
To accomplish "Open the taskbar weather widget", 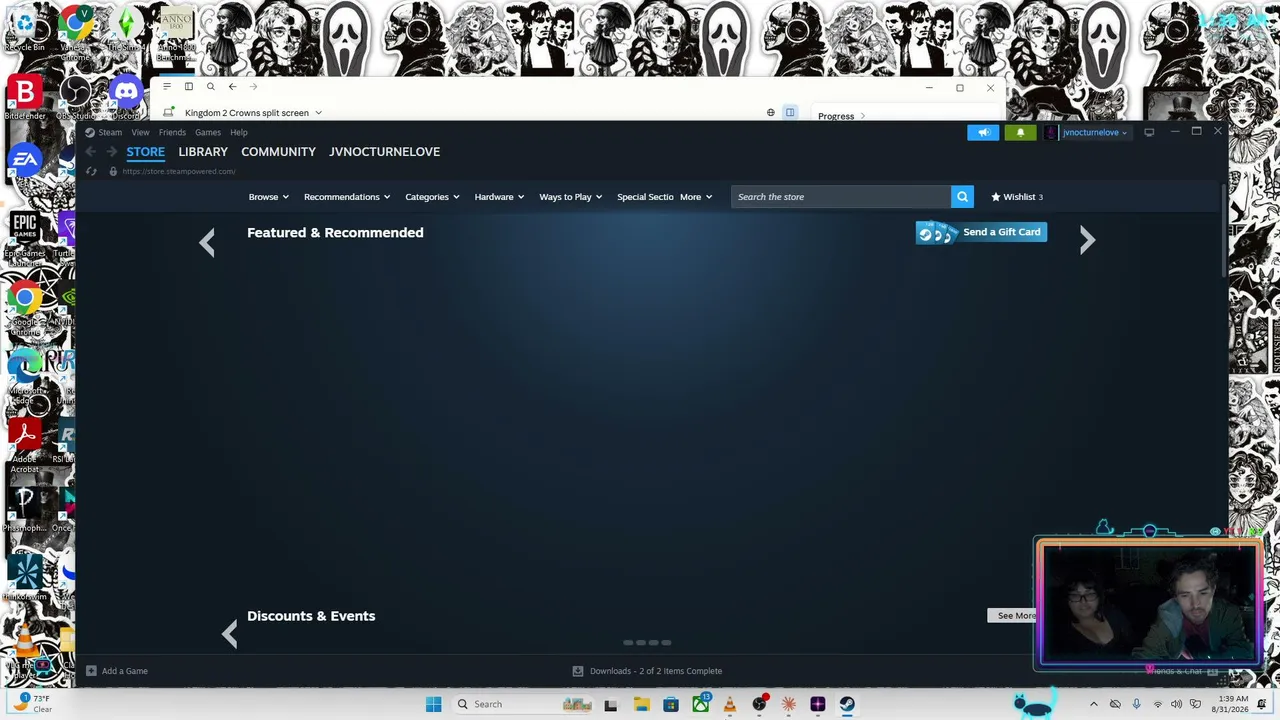I will tap(32, 704).
